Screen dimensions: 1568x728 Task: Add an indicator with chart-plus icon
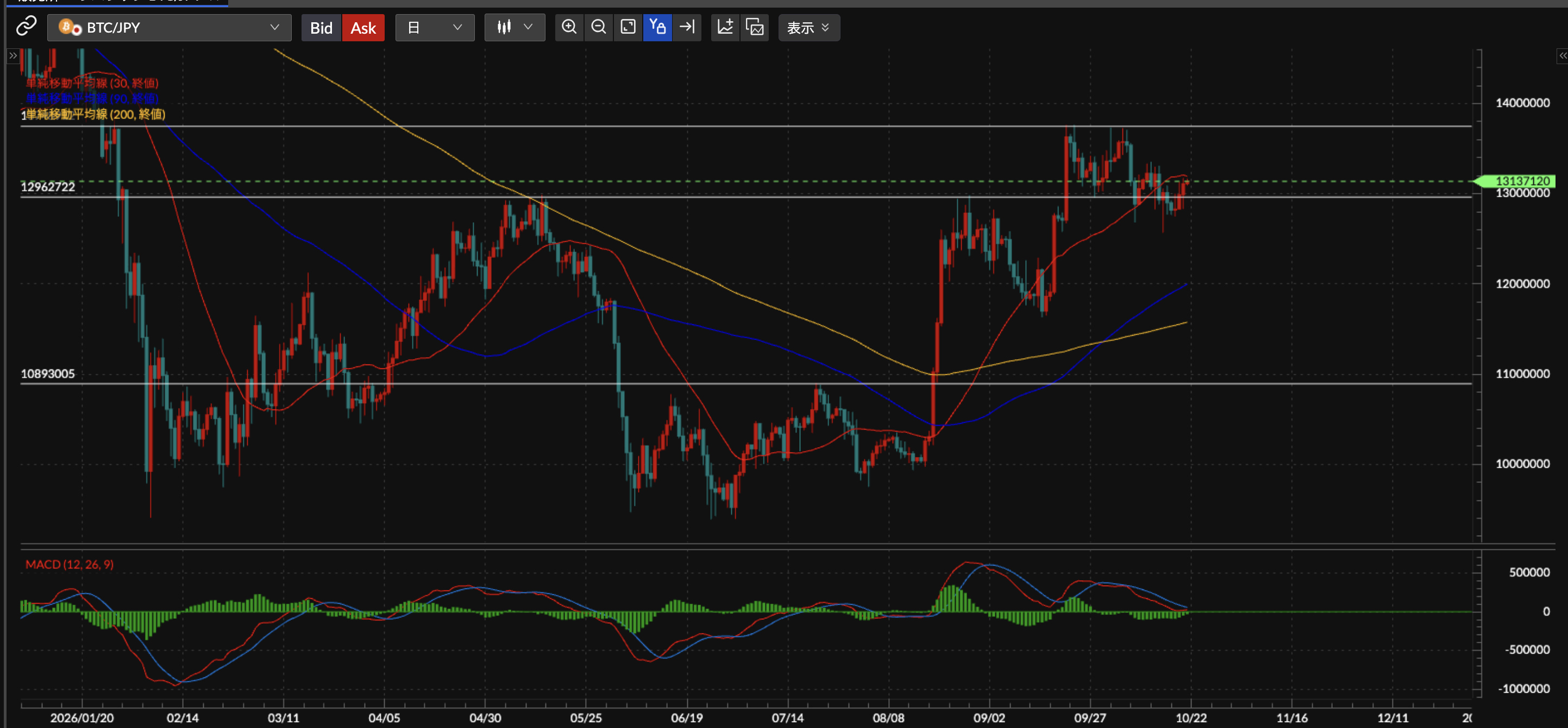725,27
